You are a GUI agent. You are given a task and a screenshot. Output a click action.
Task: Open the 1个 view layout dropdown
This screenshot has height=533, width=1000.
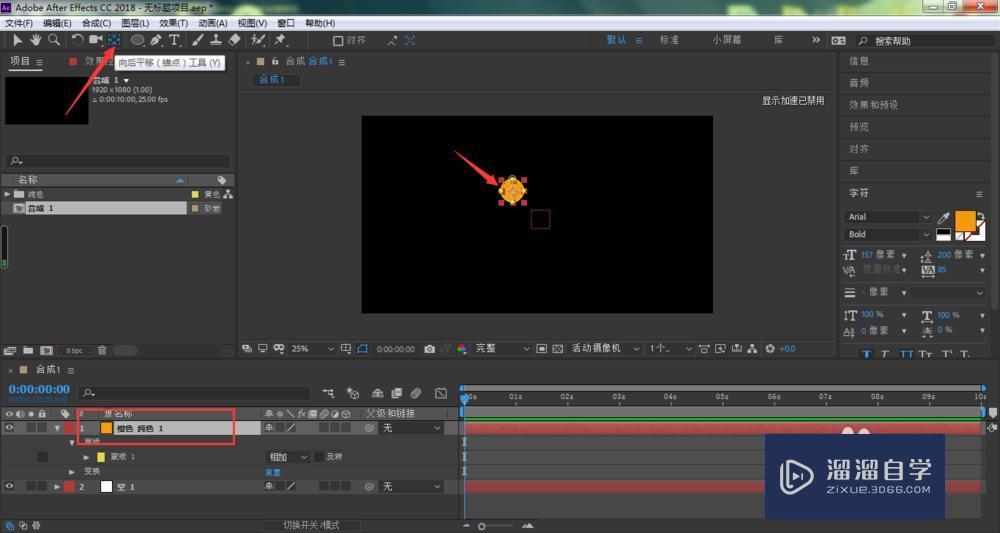tap(670, 349)
